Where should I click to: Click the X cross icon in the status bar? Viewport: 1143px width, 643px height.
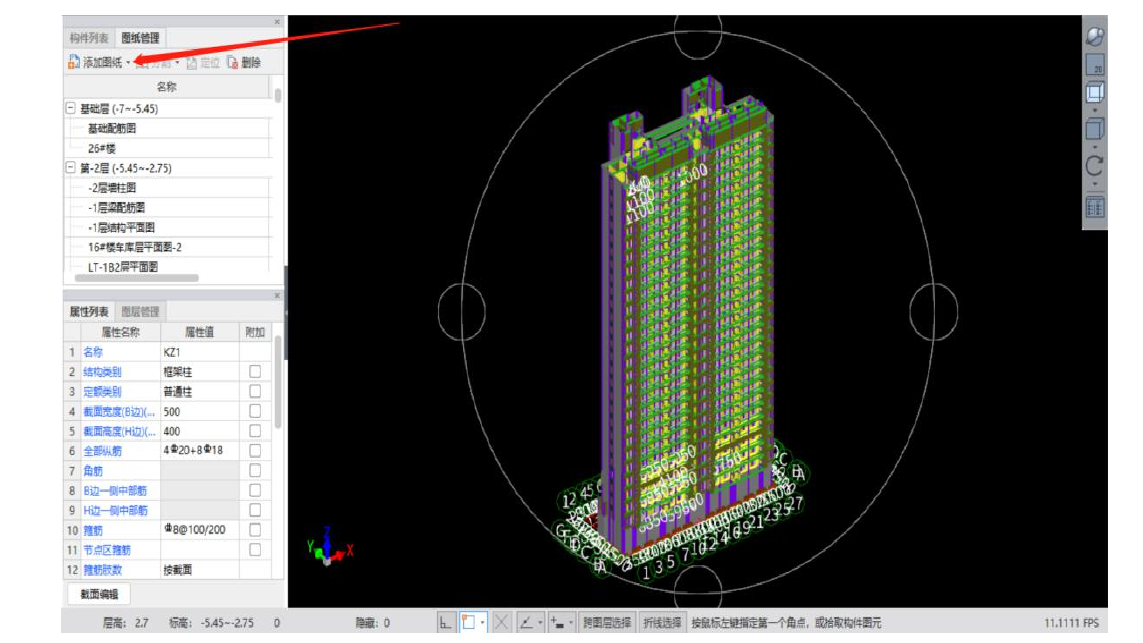point(502,623)
